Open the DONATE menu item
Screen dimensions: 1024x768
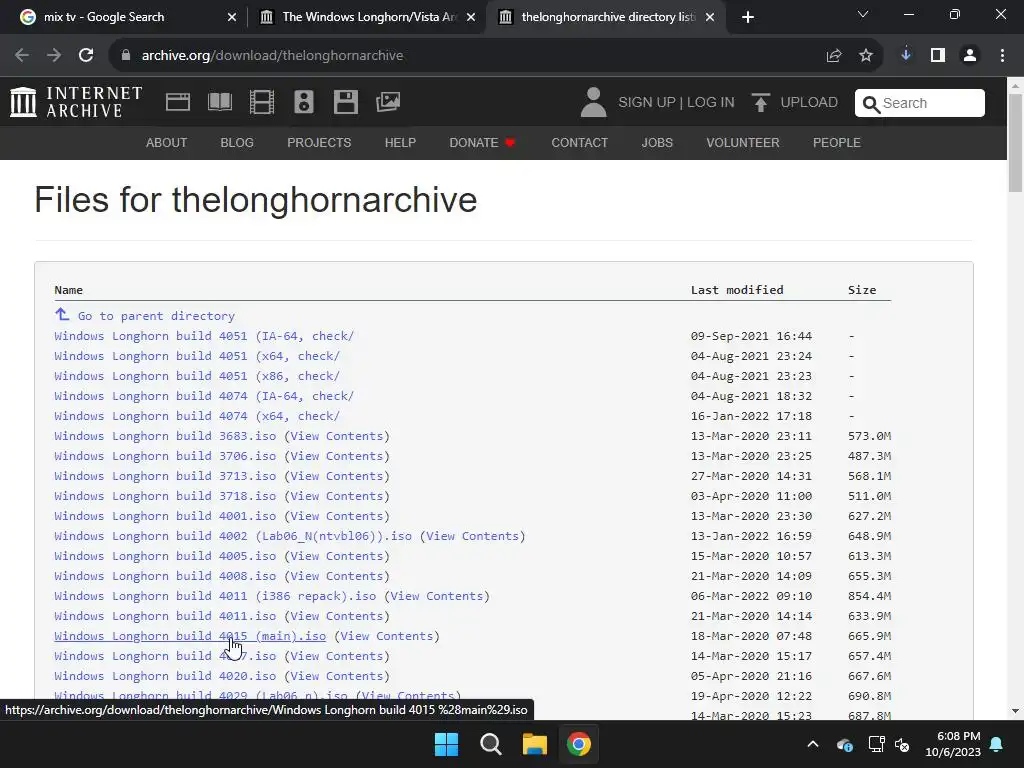(483, 142)
